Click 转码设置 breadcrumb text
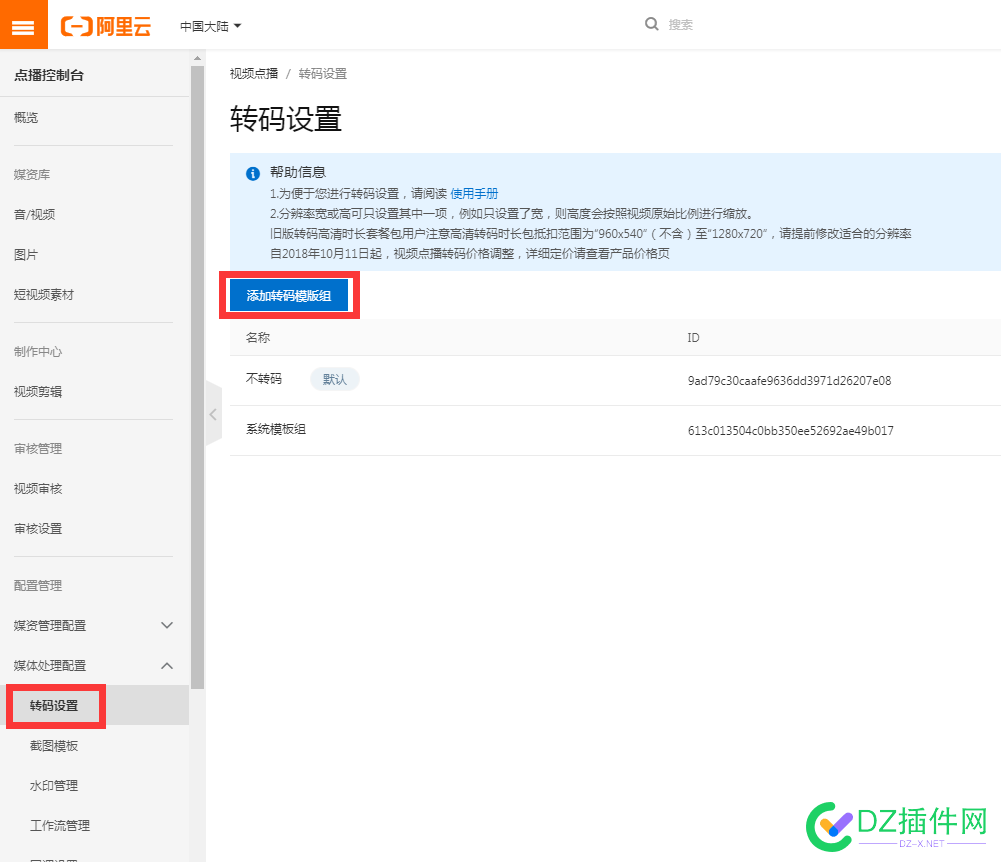1001x862 pixels. (323, 73)
